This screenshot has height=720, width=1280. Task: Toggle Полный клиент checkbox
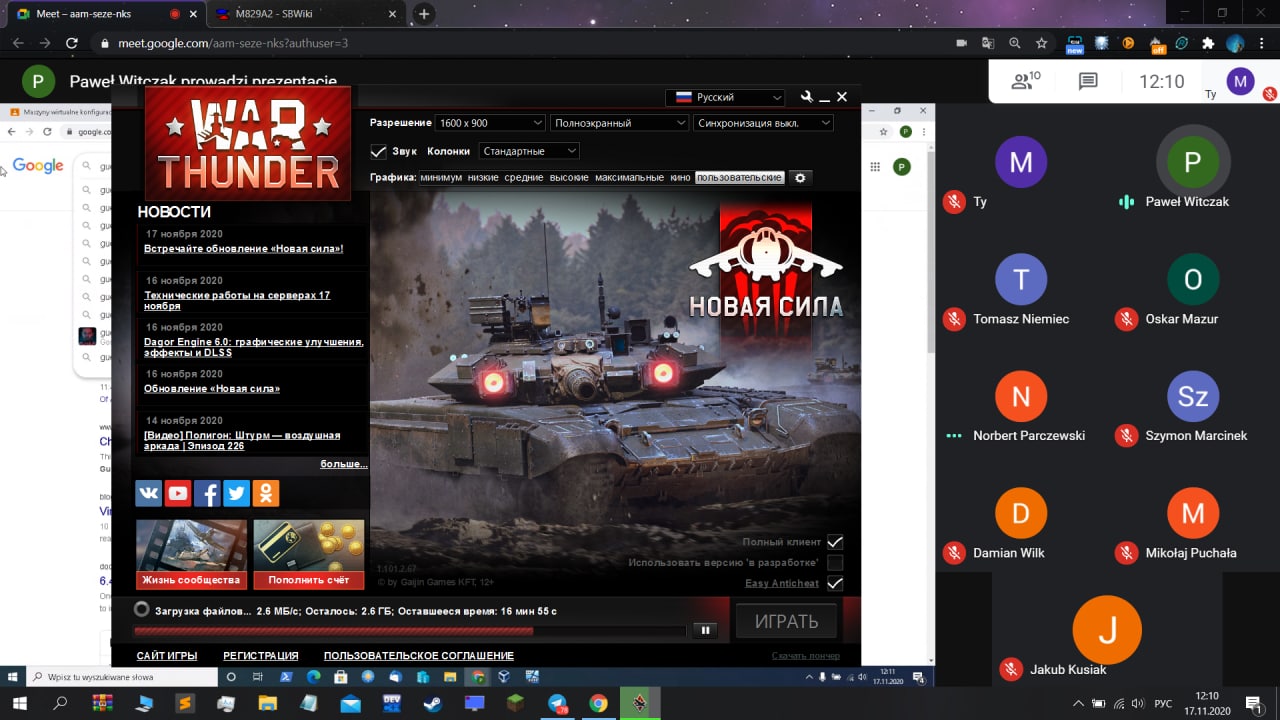point(835,542)
